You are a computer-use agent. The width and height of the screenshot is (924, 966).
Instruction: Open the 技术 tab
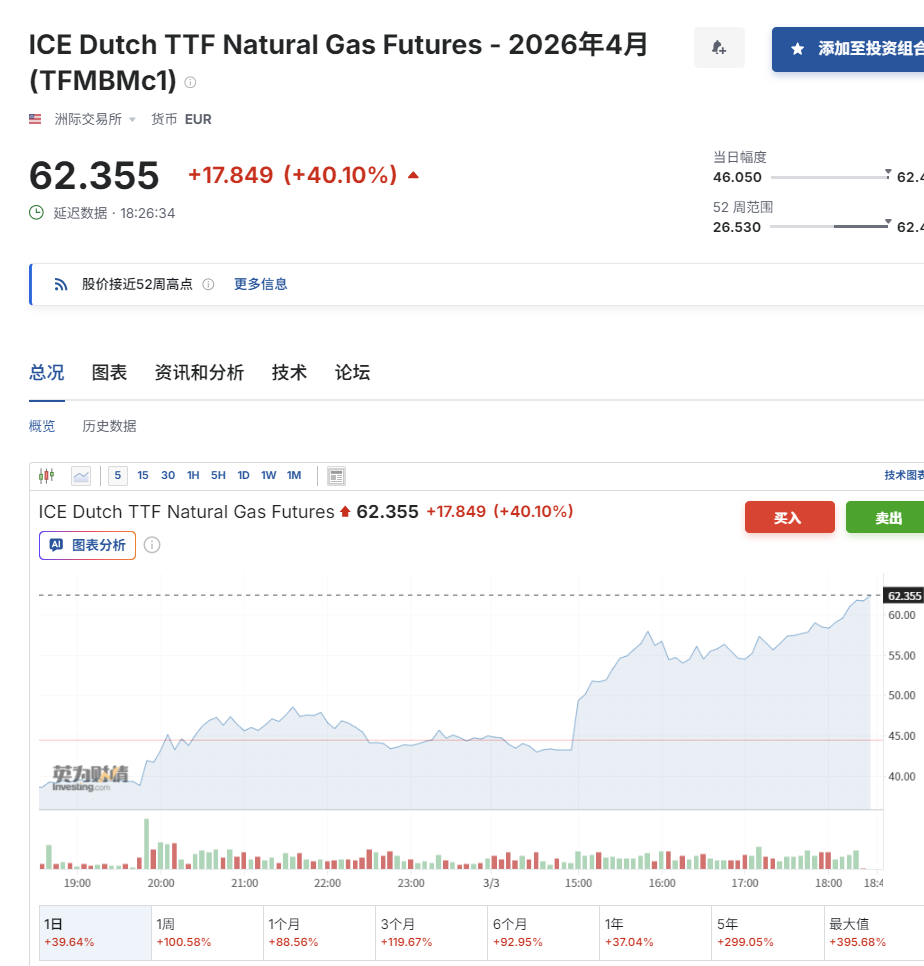coord(289,373)
